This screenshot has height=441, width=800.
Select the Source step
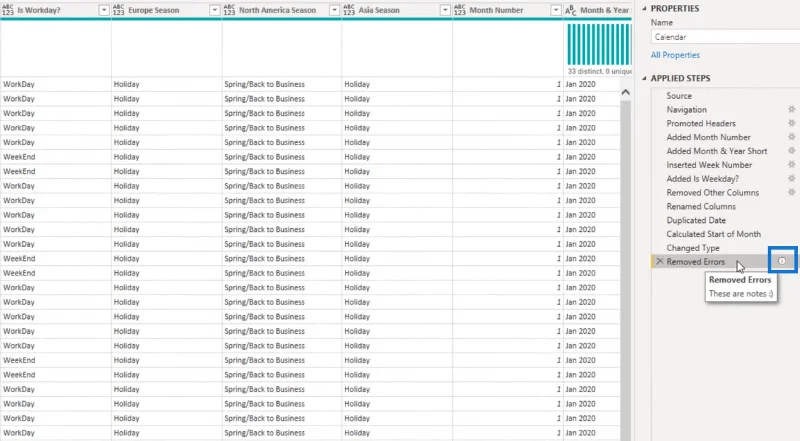679,95
